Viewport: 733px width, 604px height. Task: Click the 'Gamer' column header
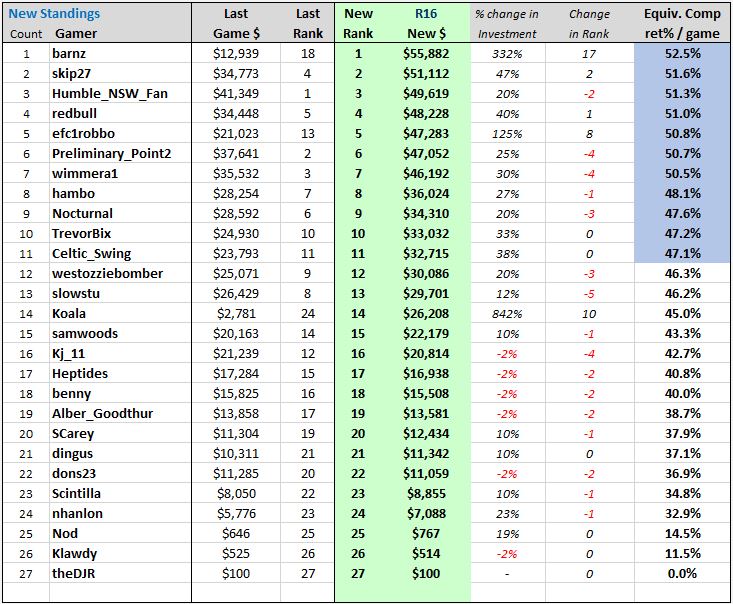(76, 34)
